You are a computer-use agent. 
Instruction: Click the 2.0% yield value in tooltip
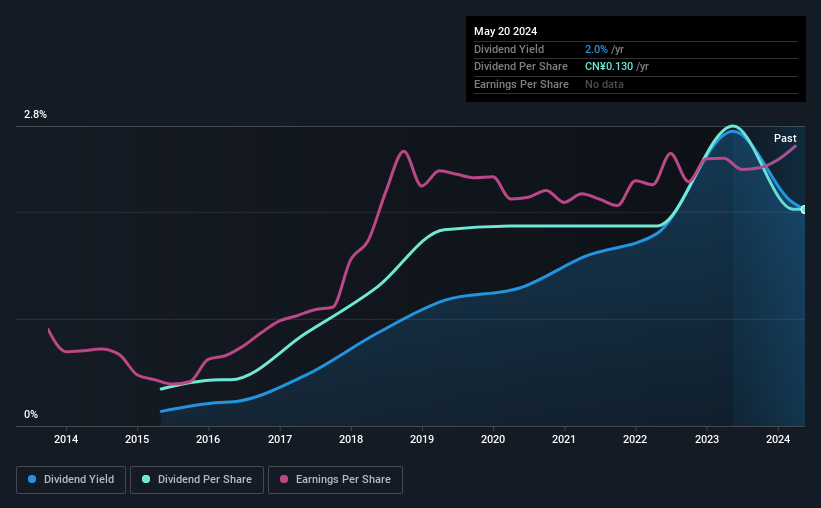click(x=597, y=49)
